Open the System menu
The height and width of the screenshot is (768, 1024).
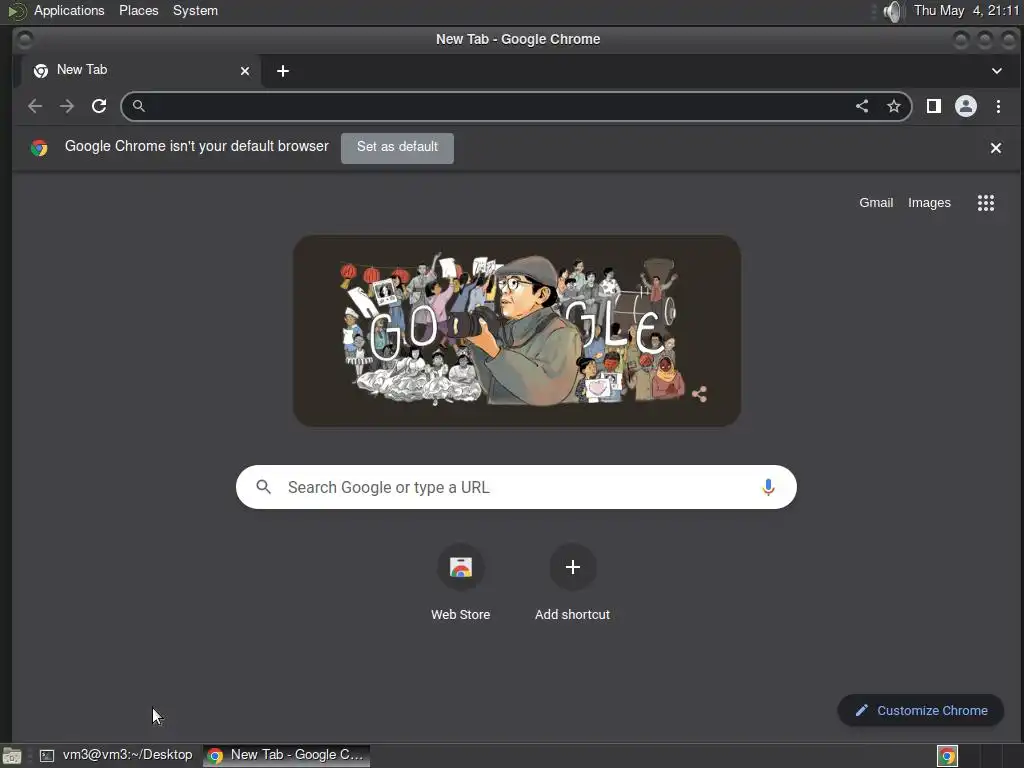click(x=195, y=10)
